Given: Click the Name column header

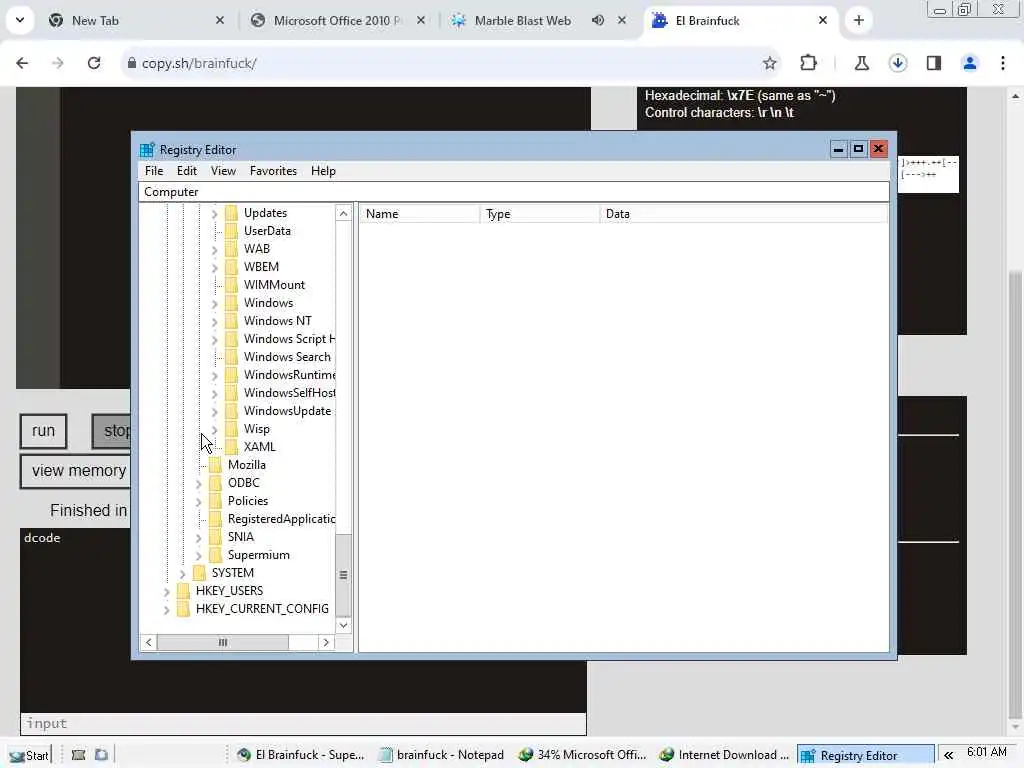Looking at the screenshot, I should (x=419, y=214).
